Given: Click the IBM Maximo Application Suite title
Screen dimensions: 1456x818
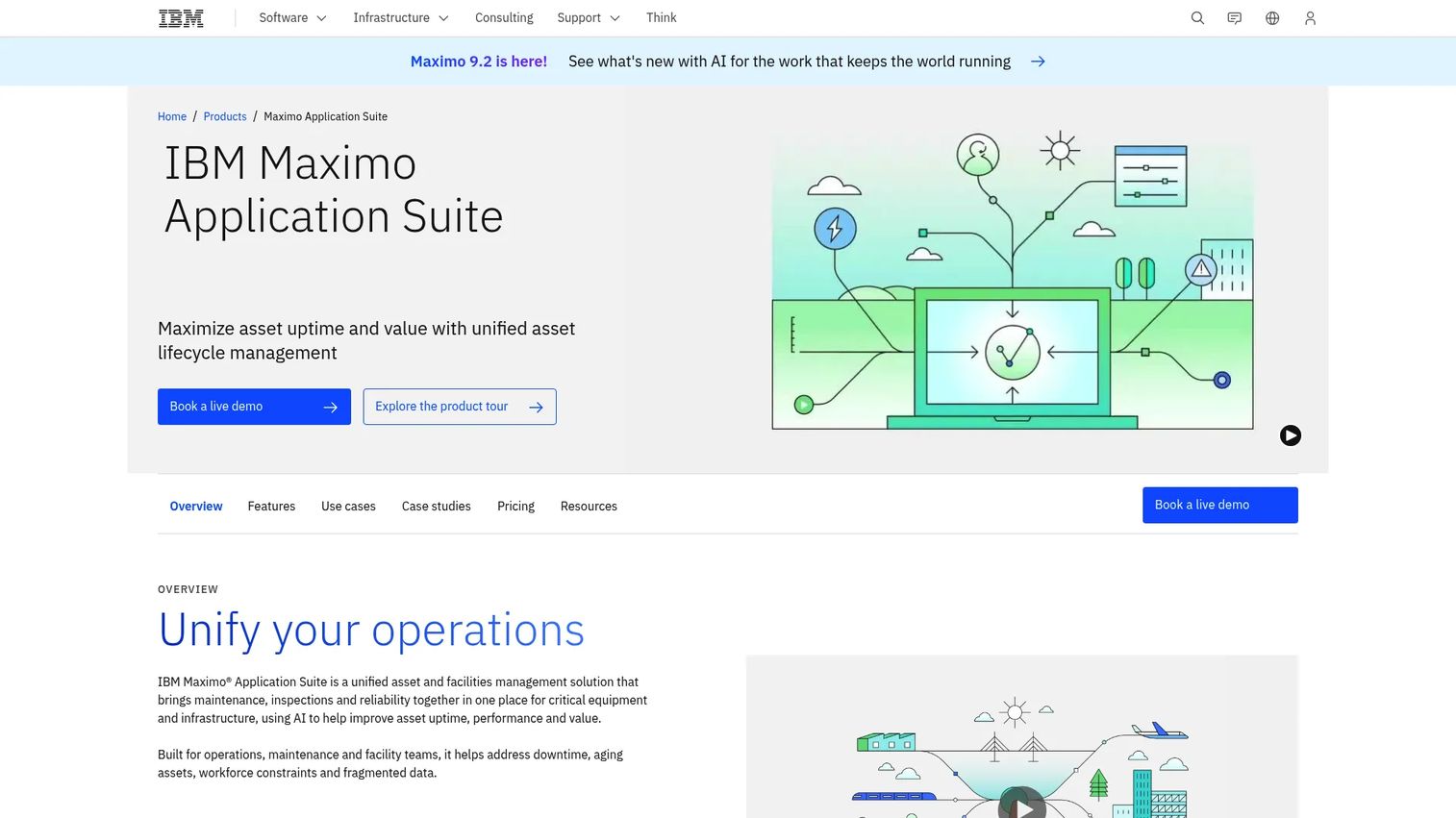Looking at the screenshot, I should (334, 190).
